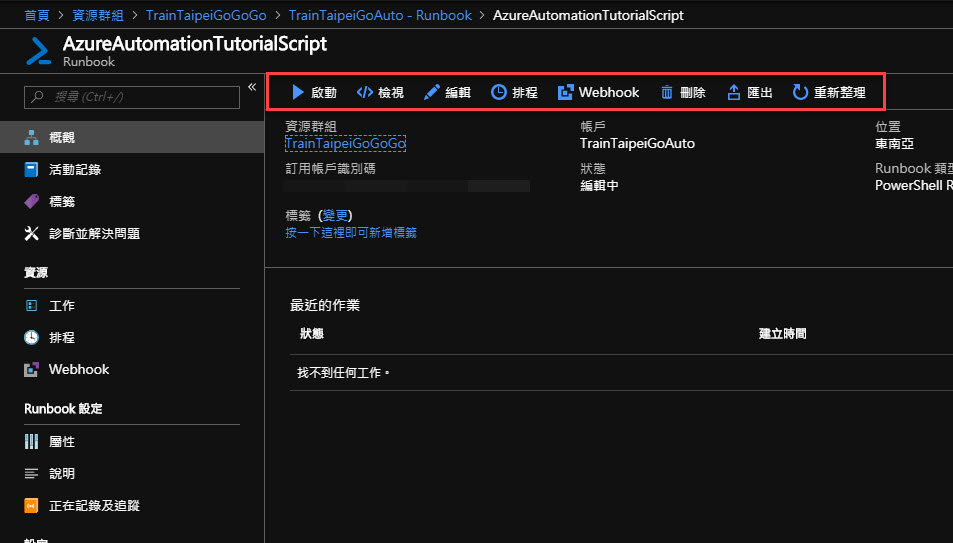Open the TrainTaipeiGoGoGo resource group link
The width and height of the screenshot is (953, 543).
(x=345, y=144)
